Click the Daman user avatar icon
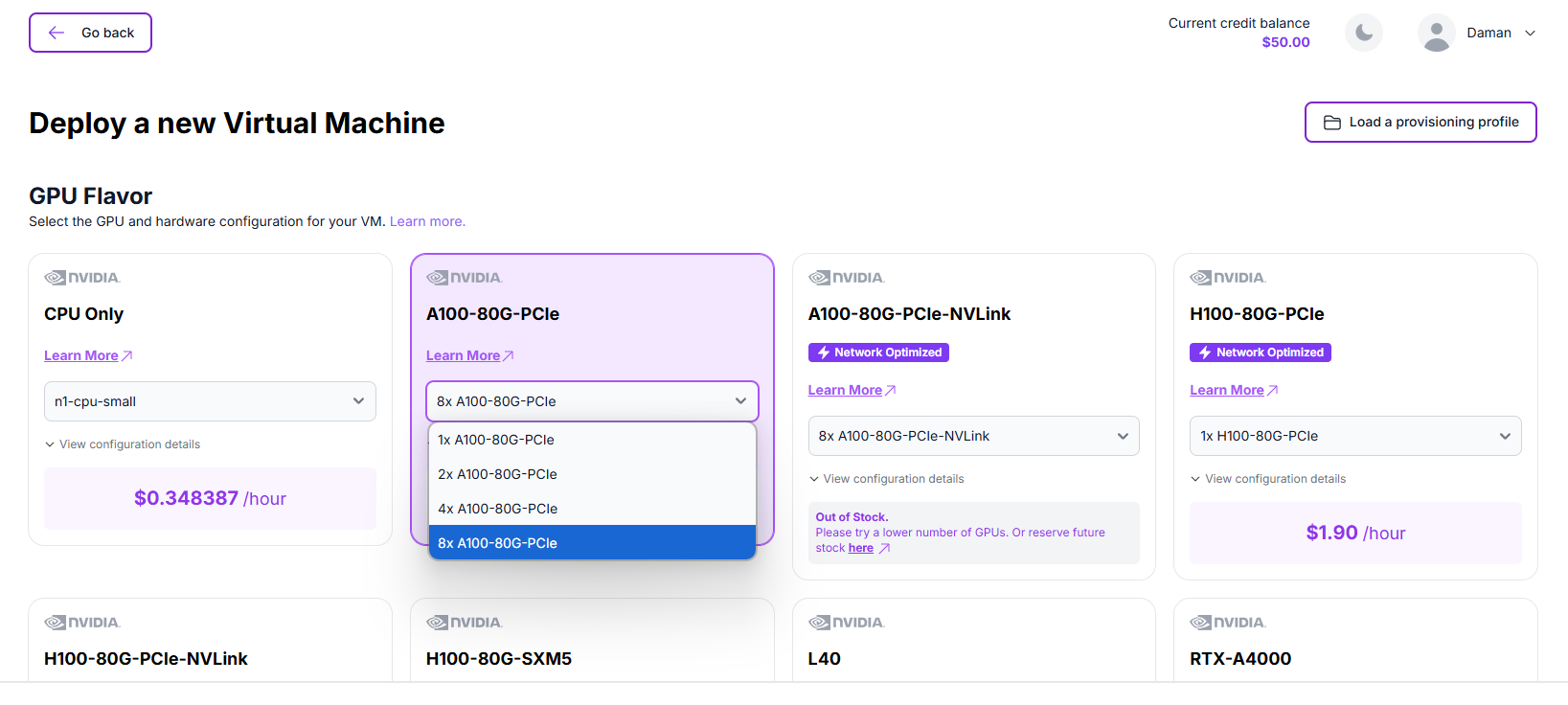This screenshot has width=1568, height=705. [x=1436, y=33]
